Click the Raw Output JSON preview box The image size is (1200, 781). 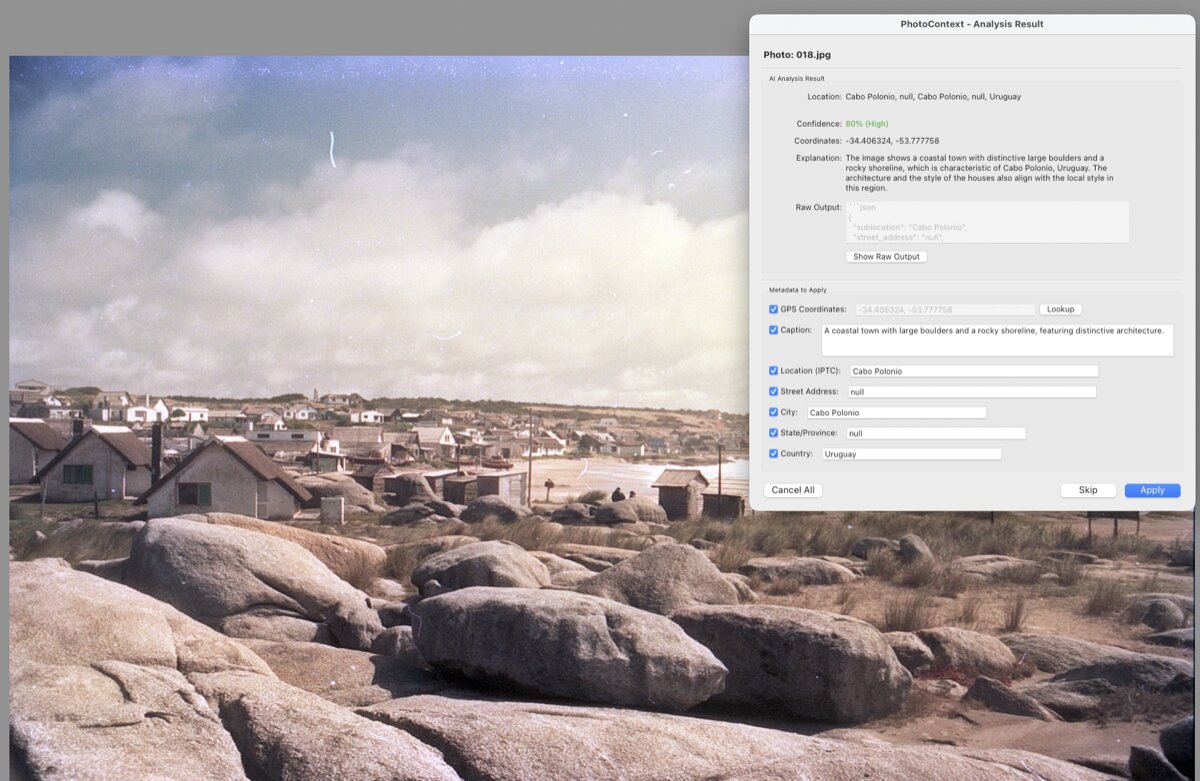click(987, 222)
